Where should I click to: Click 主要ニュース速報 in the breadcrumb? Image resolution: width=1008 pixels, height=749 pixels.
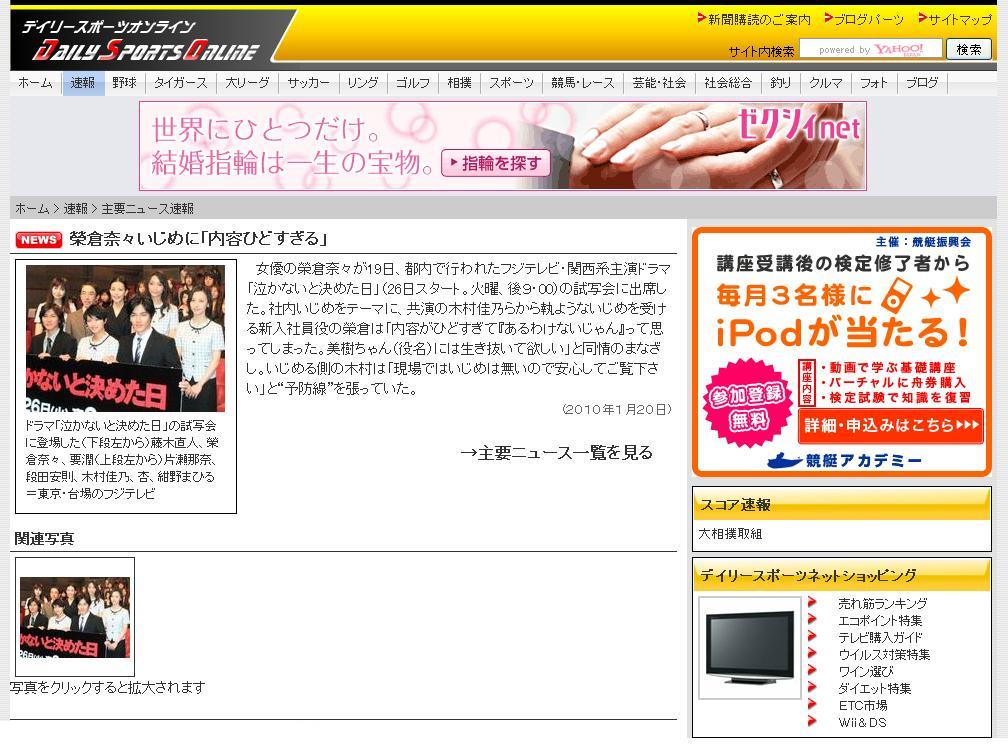148,208
